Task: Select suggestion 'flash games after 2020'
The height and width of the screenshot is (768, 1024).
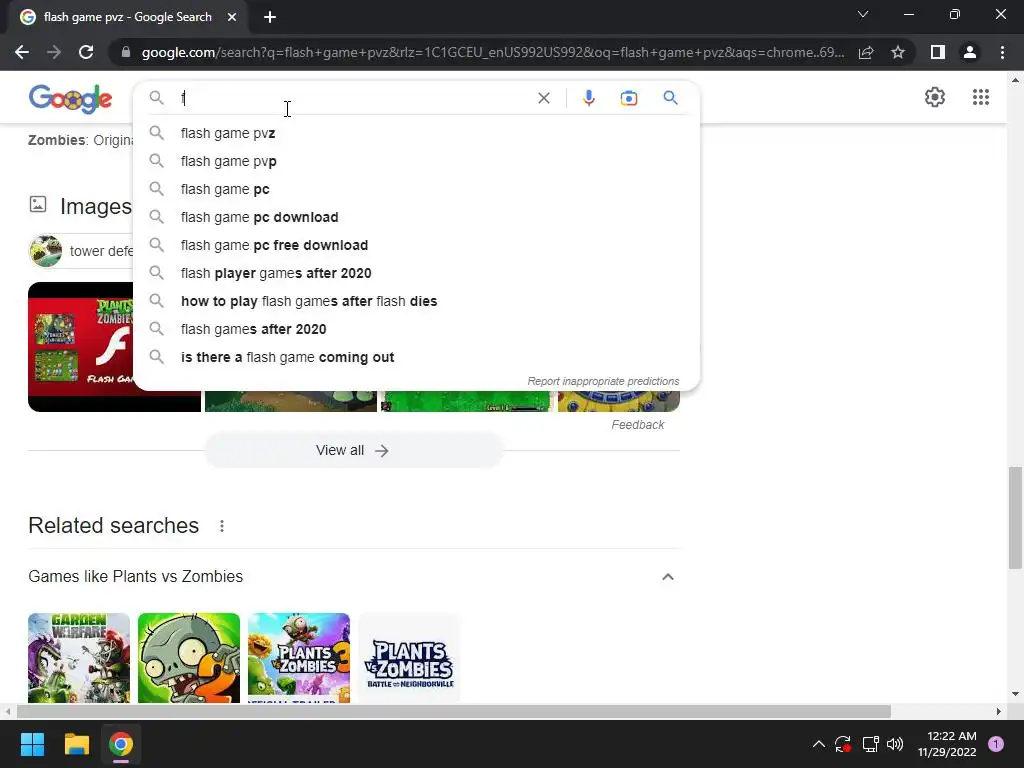Action: pos(417,330)
